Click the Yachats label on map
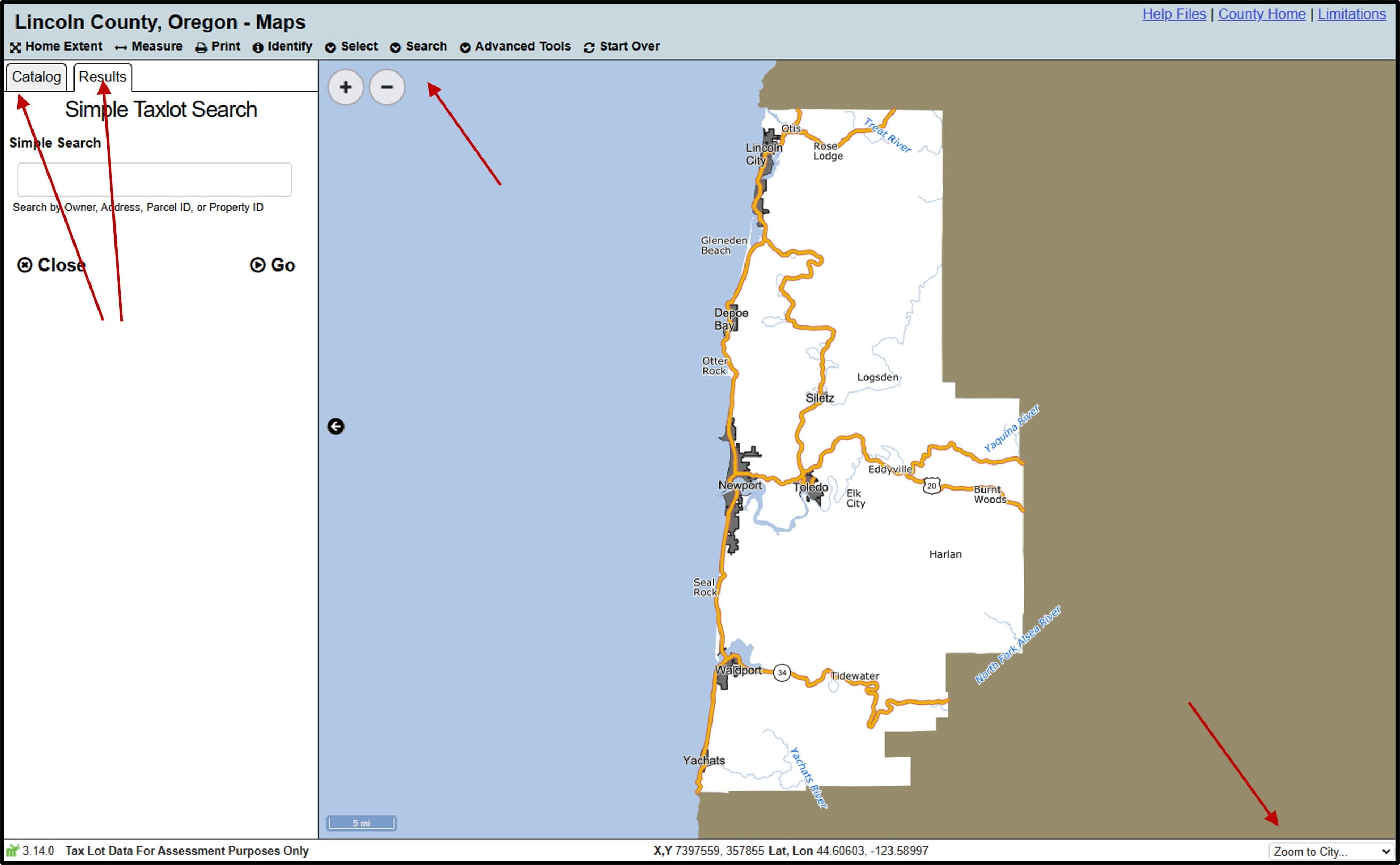Screen dimensions: 1400x865 click(704, 760)
